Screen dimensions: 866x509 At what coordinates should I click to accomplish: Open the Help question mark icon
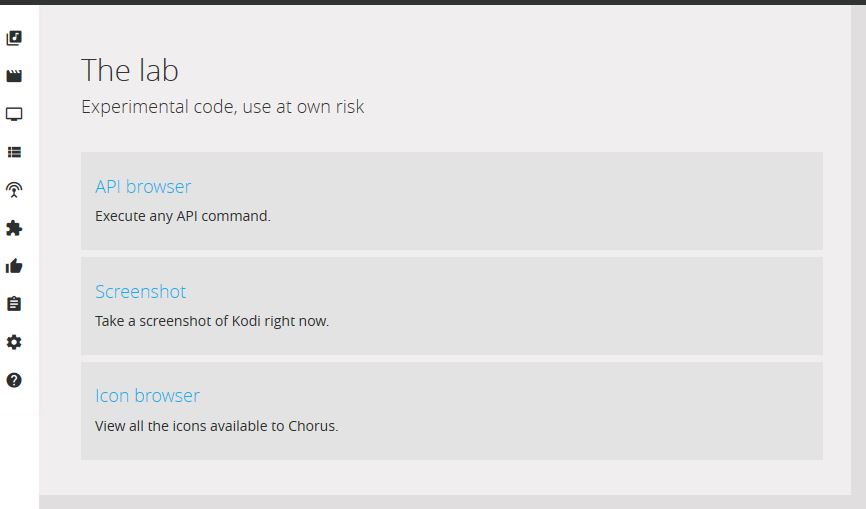(x=14, y=380)
